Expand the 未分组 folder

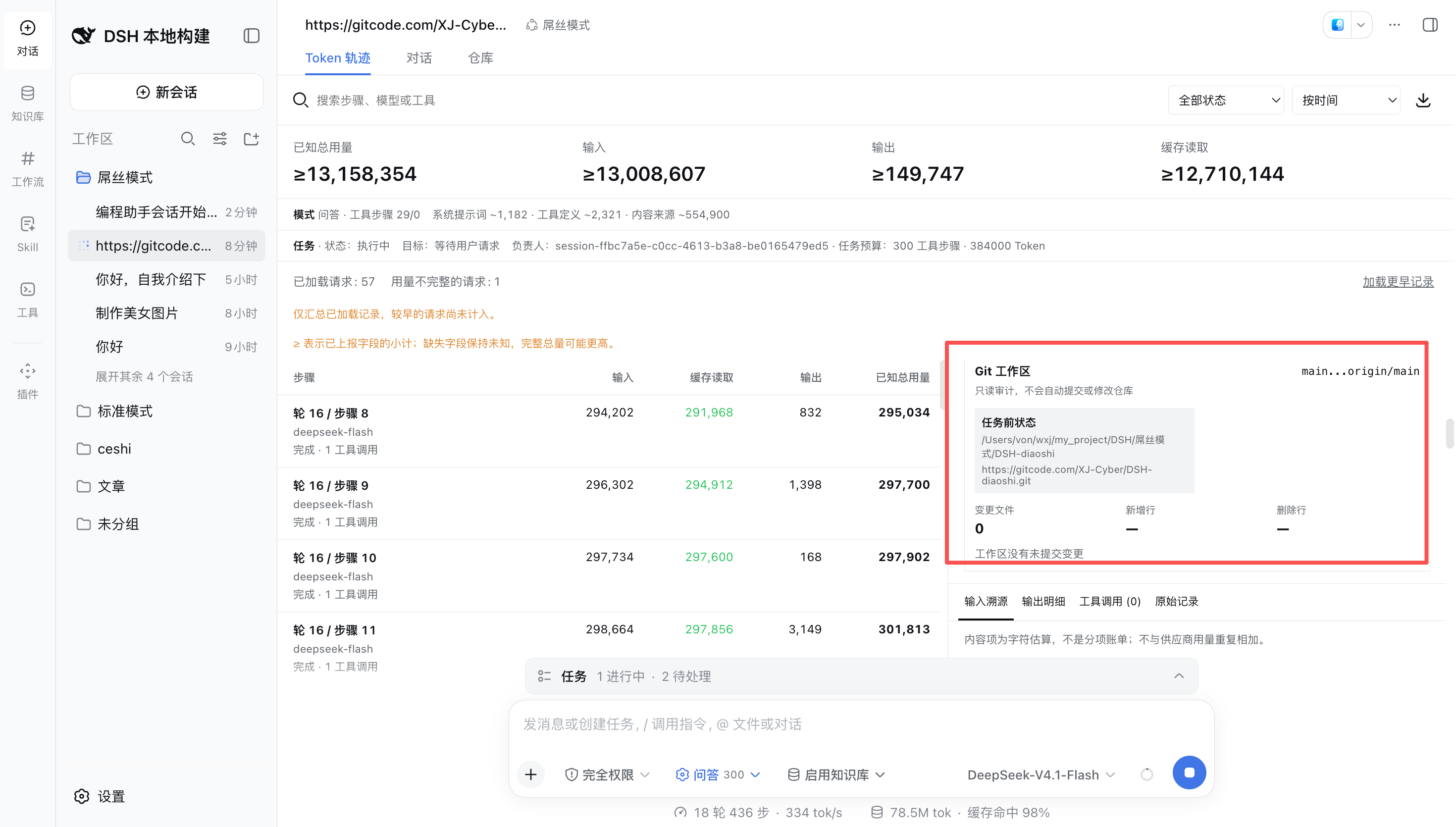(166, 524)
